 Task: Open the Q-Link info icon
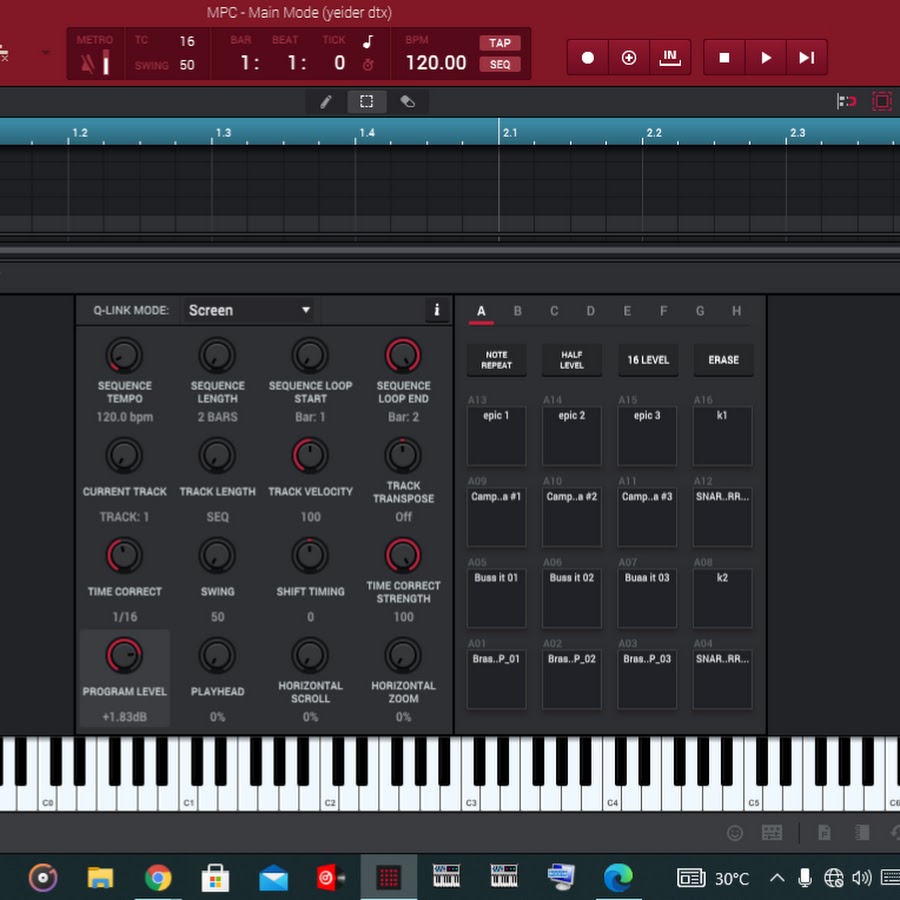coord(436,310)
